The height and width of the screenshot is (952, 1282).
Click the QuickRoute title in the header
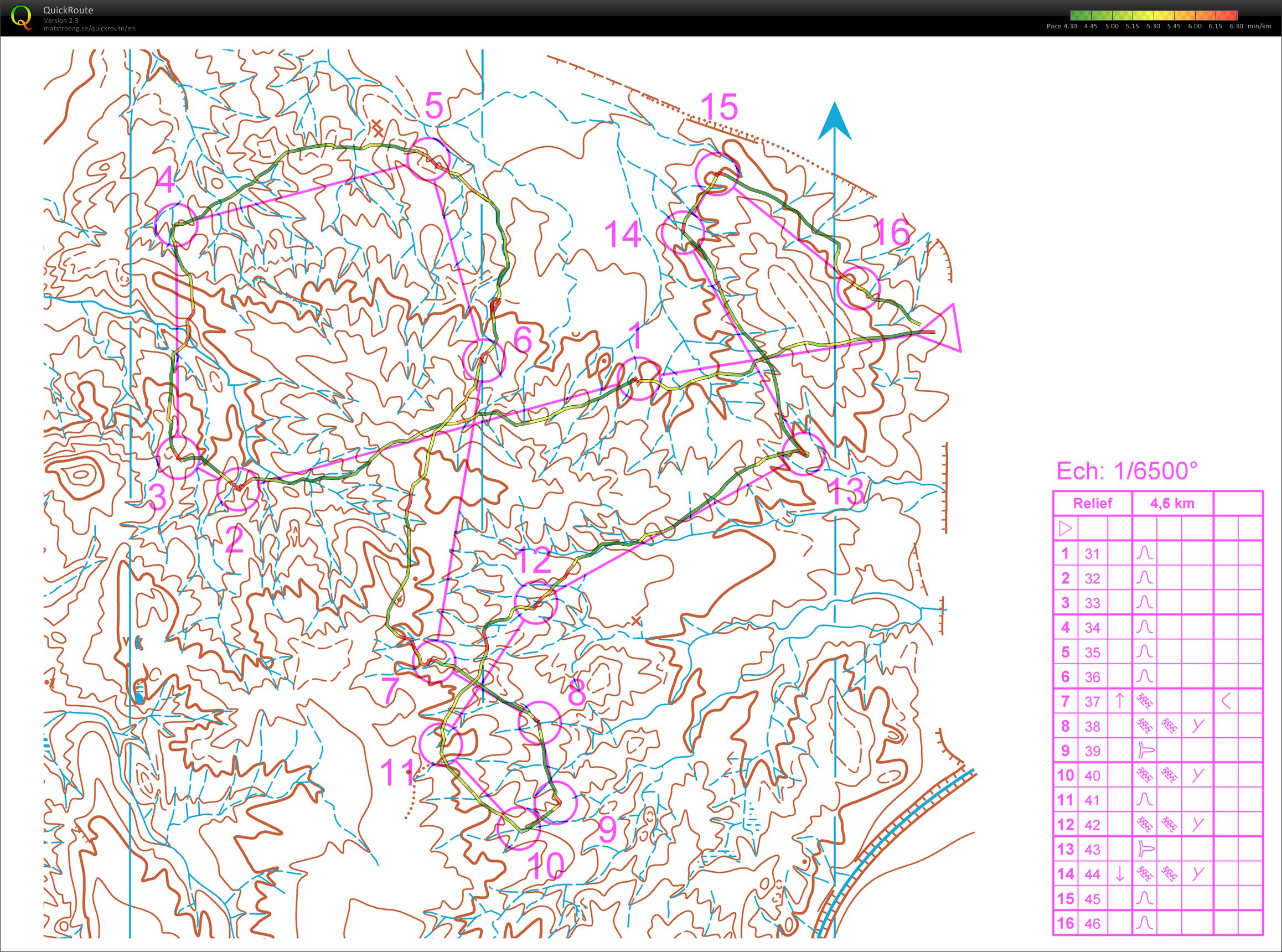(x=68, y=10)
